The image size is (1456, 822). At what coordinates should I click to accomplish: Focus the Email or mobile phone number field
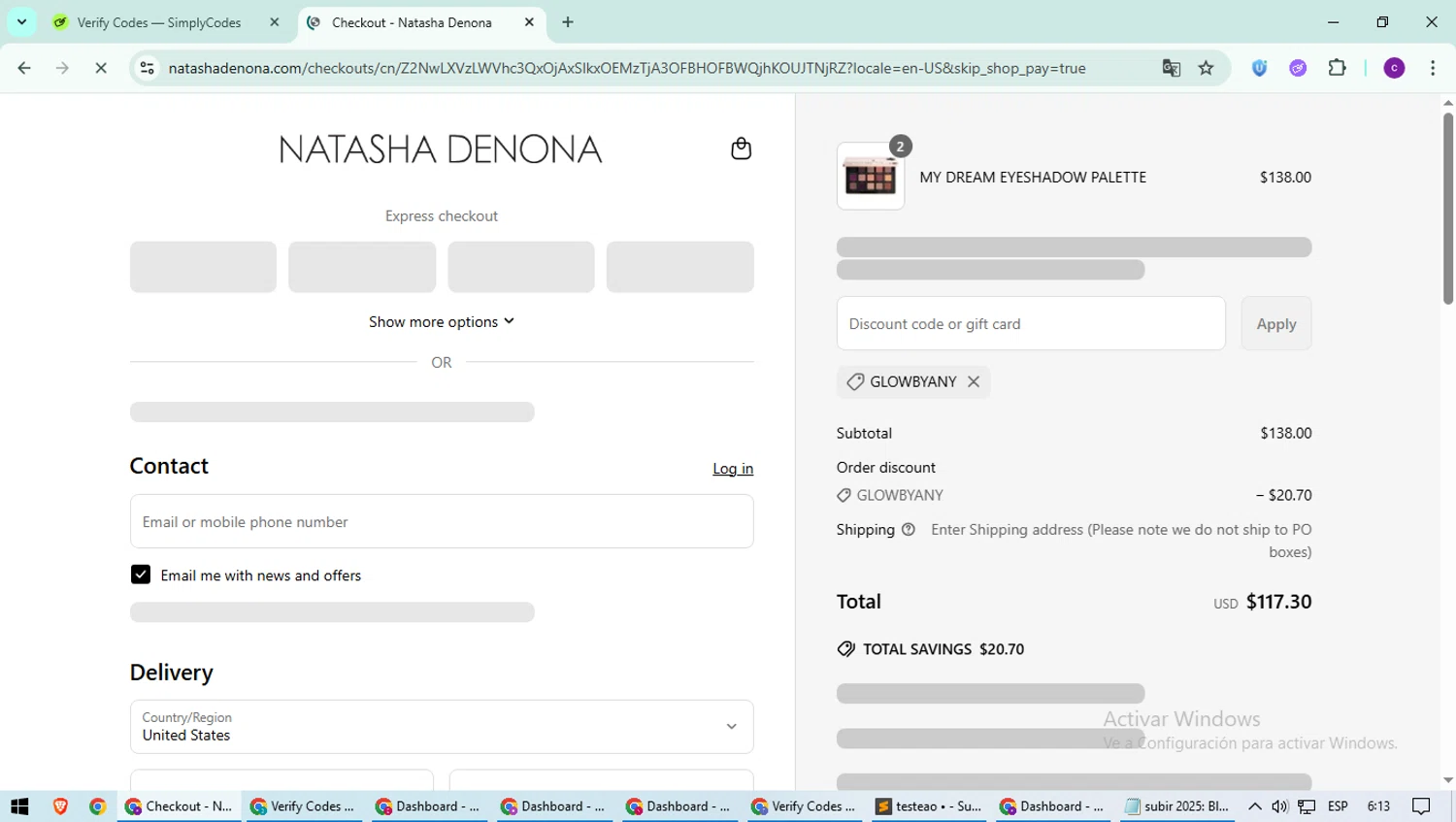[x=442, y=521]
